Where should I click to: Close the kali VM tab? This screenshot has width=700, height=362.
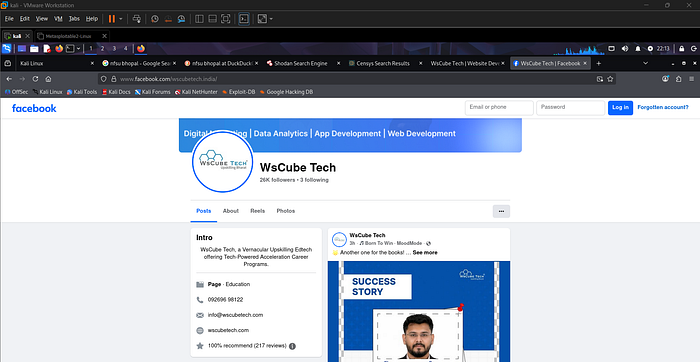click(x=27, y=36)
